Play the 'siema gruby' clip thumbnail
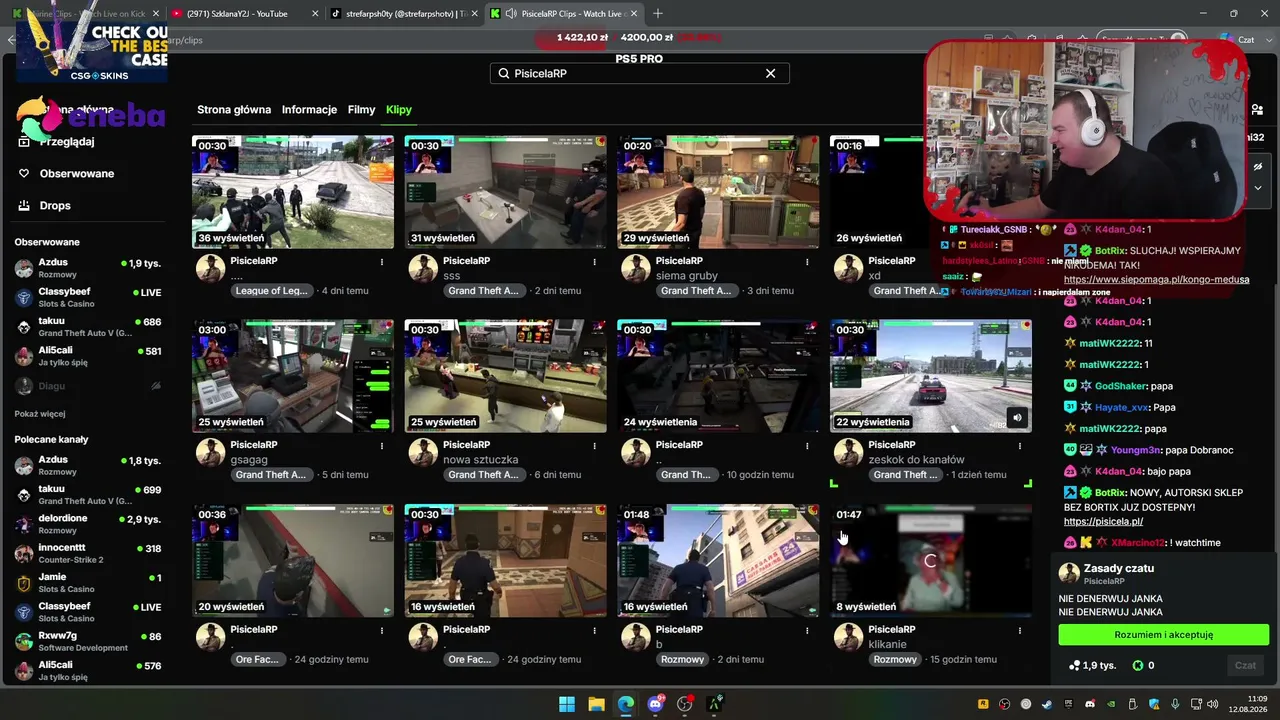 (x=718, y=192)
